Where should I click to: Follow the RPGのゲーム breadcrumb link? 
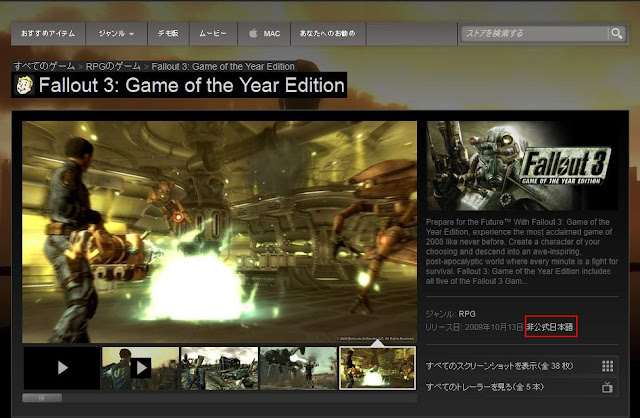(113, 66)
